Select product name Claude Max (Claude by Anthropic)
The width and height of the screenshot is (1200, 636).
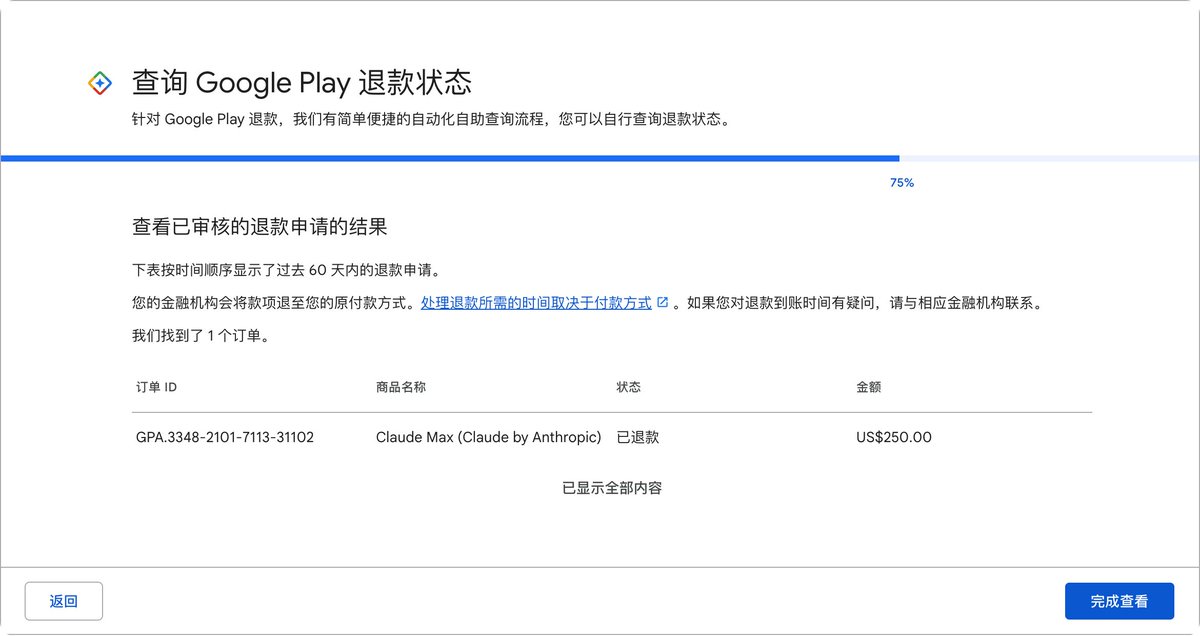click(489, 437)
